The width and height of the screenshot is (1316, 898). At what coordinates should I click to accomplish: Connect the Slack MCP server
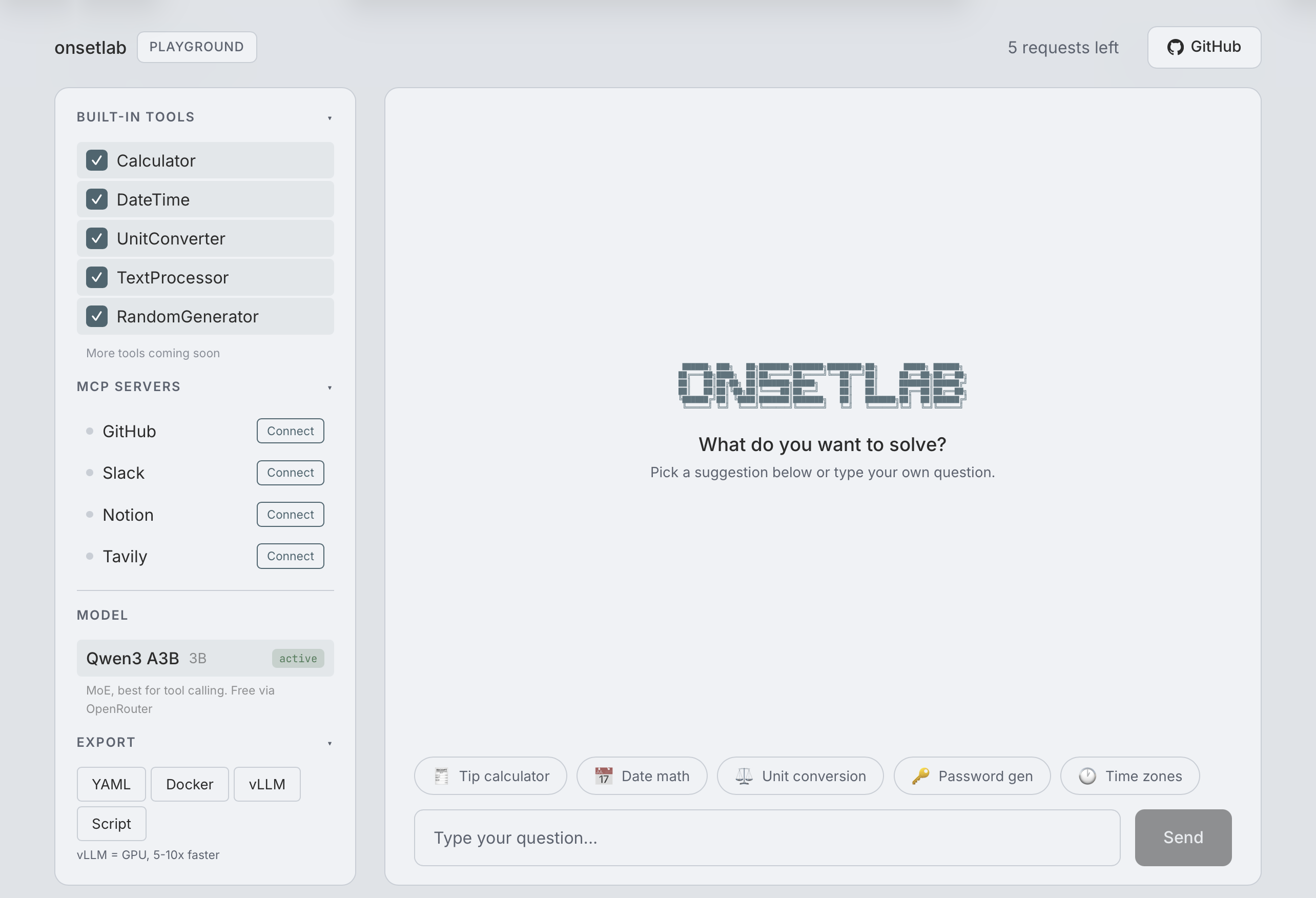click(x=290, y=472)
